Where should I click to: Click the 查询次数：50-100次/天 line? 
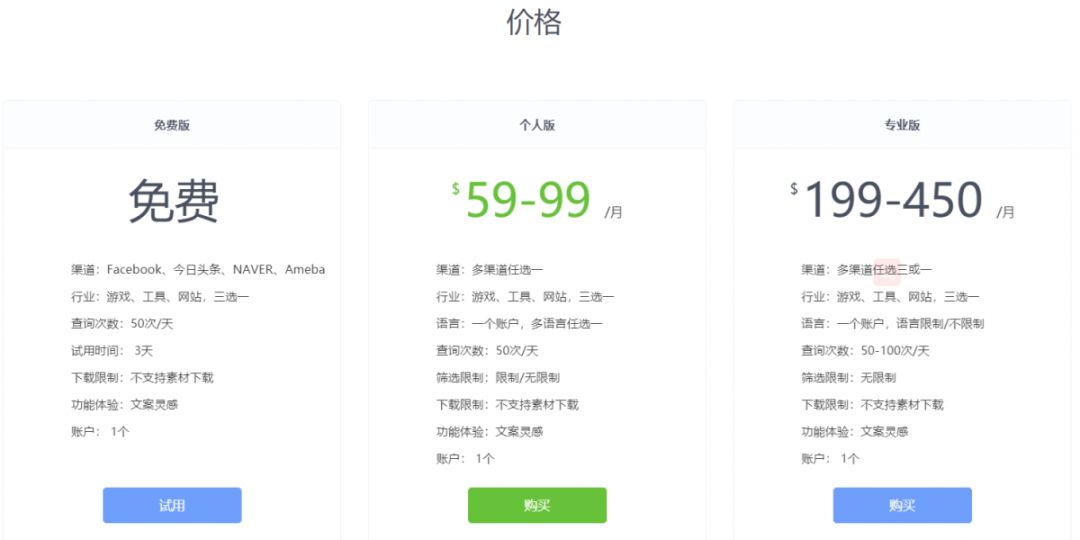[x=865, y=351]
